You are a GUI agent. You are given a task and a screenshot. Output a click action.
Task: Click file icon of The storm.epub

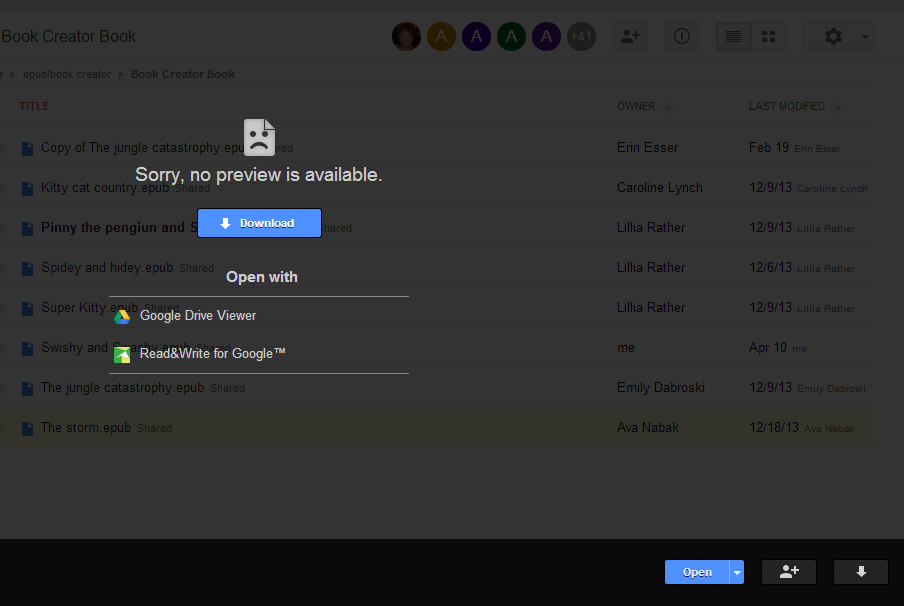coord(27,428)
